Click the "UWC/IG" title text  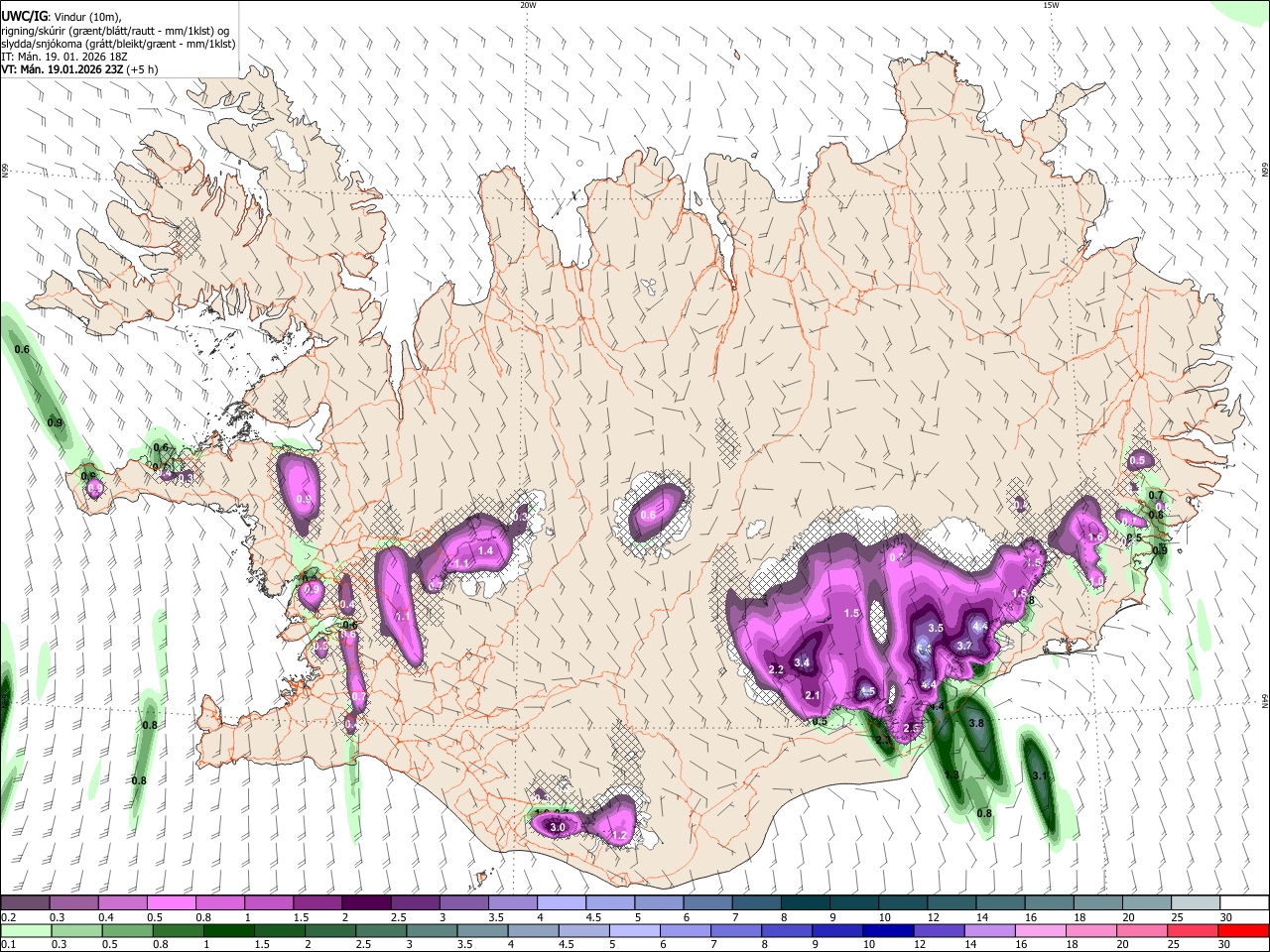pyautogui.click(x=24, y=16)
